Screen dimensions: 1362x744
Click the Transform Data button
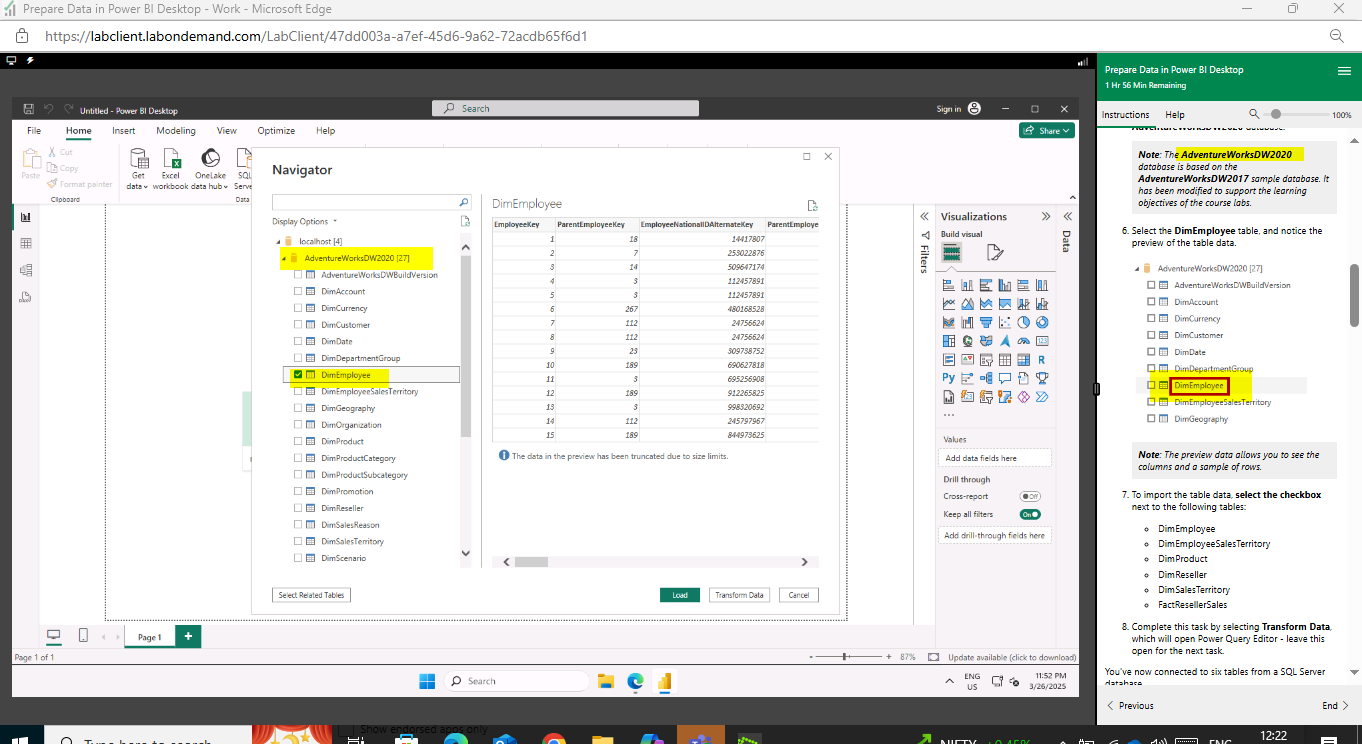[740, 595]
